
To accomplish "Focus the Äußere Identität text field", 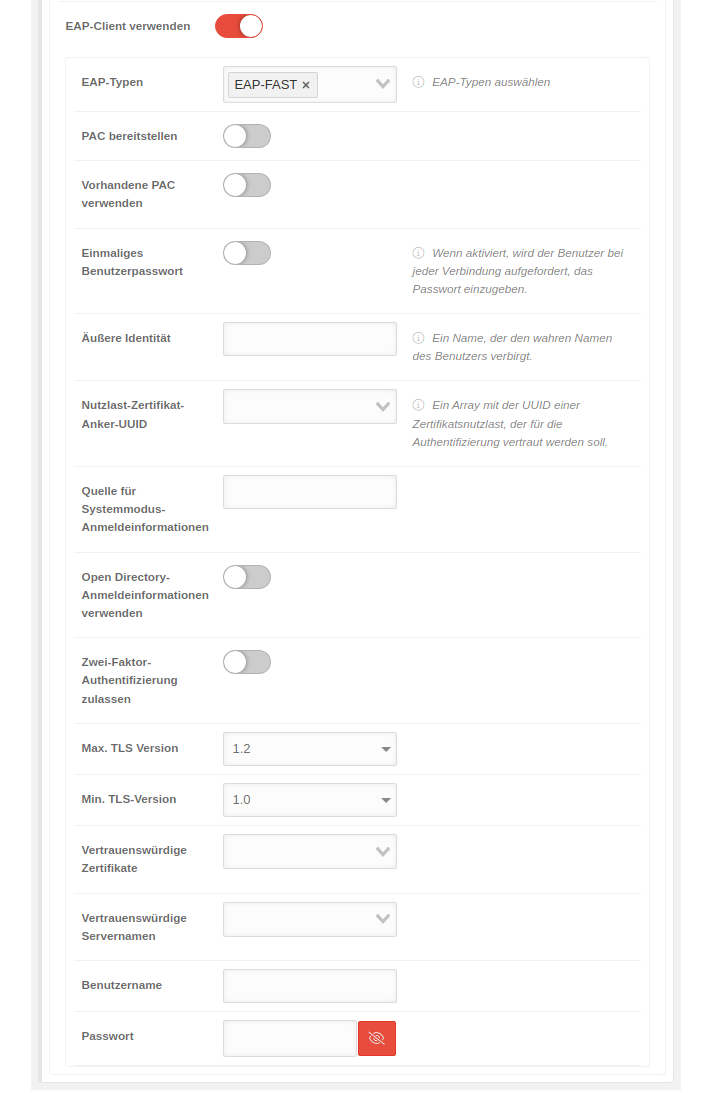I will (310, 339).
